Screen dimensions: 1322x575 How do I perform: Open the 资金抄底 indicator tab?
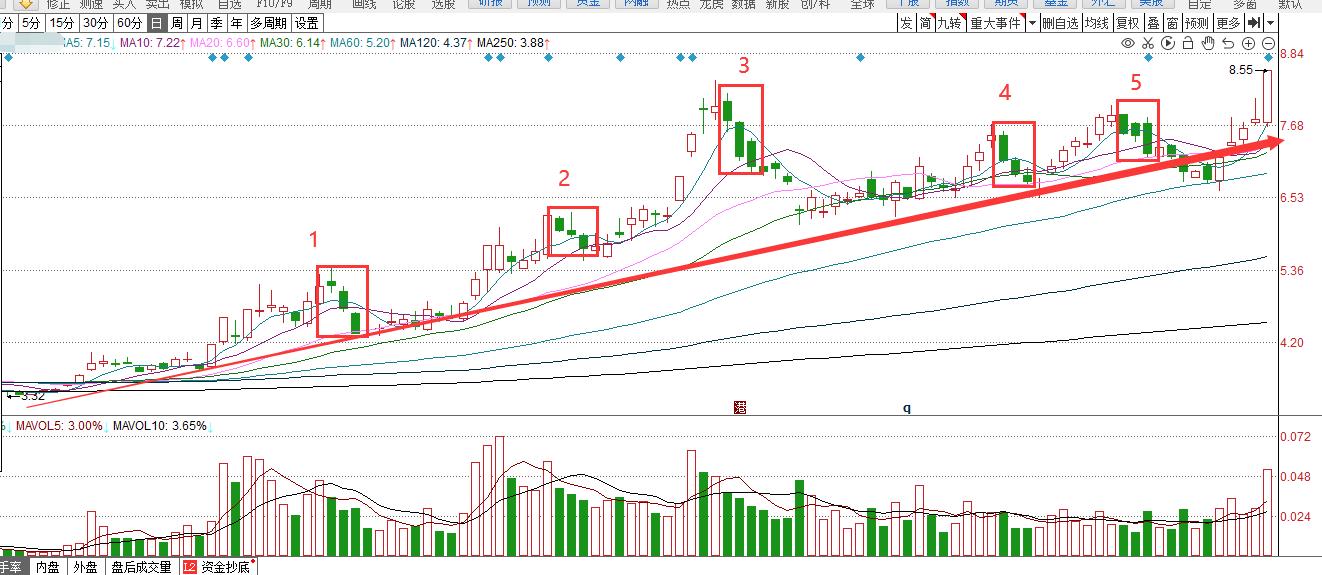tap(218, 567)
